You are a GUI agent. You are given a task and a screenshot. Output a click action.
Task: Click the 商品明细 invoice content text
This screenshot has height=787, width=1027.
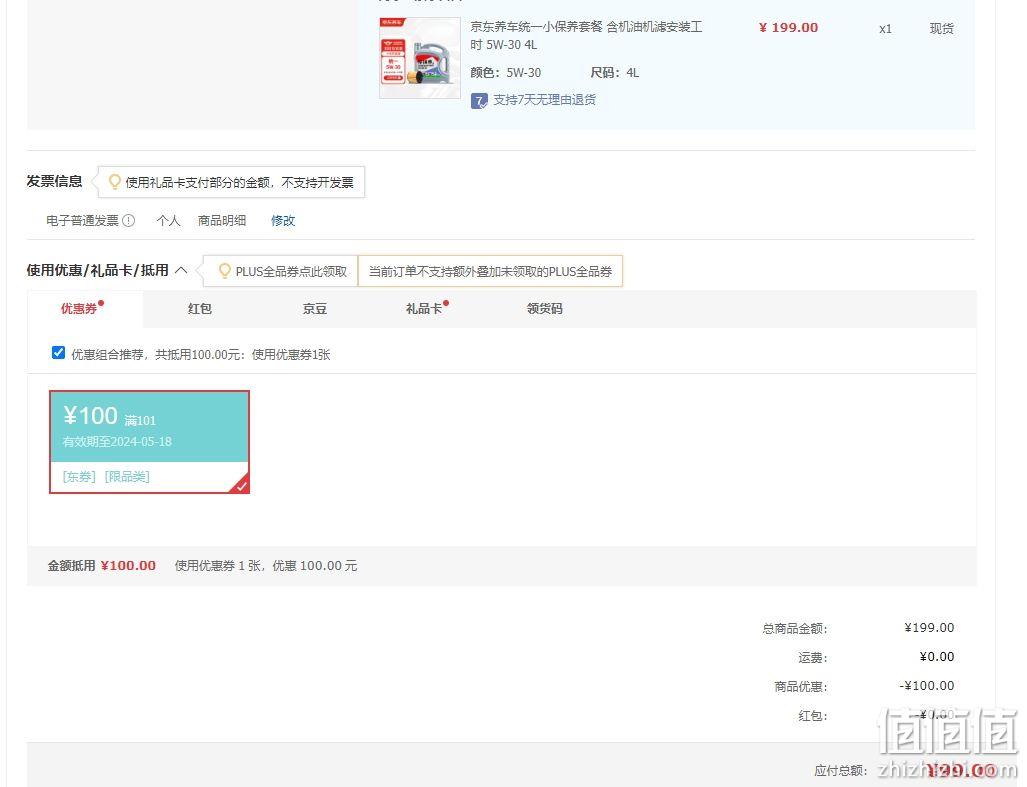(x=222, y=221)
